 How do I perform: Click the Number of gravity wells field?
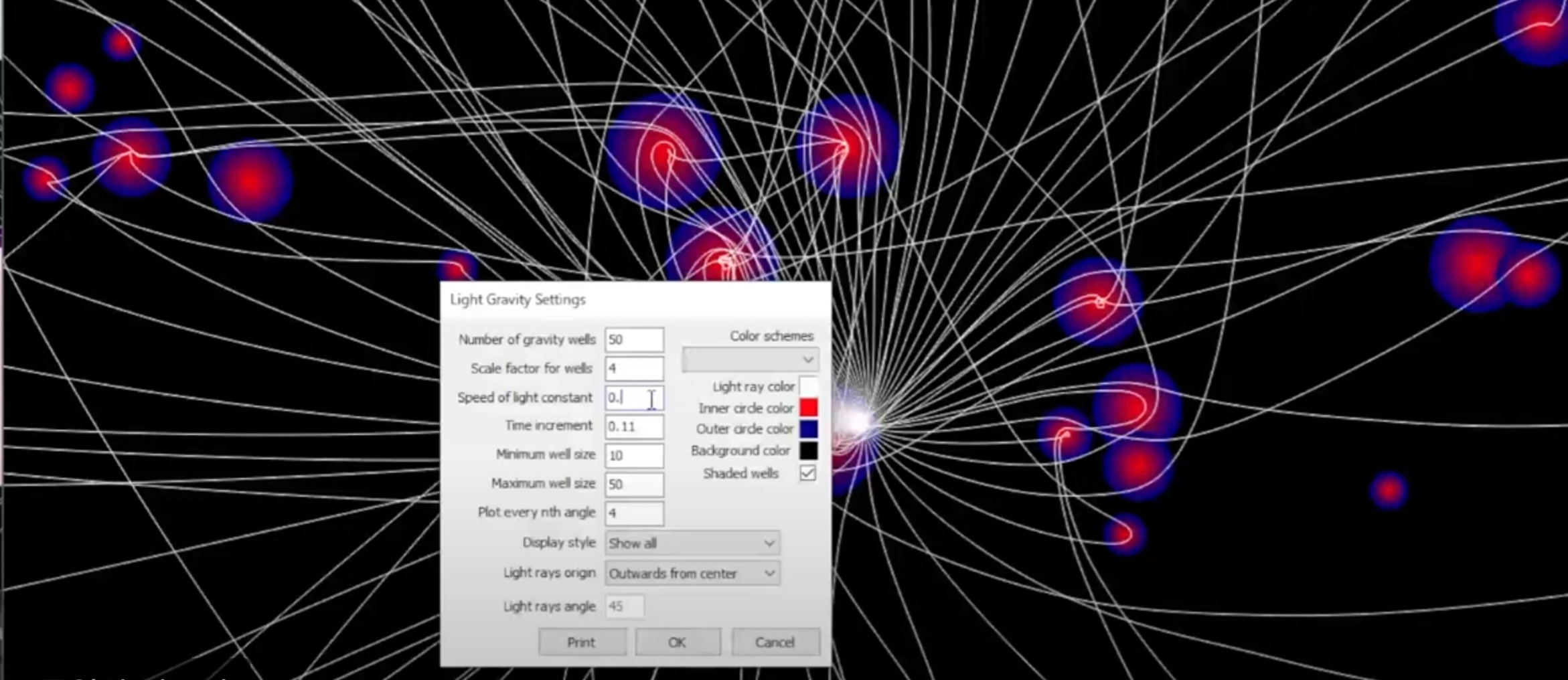click(634, 339)
